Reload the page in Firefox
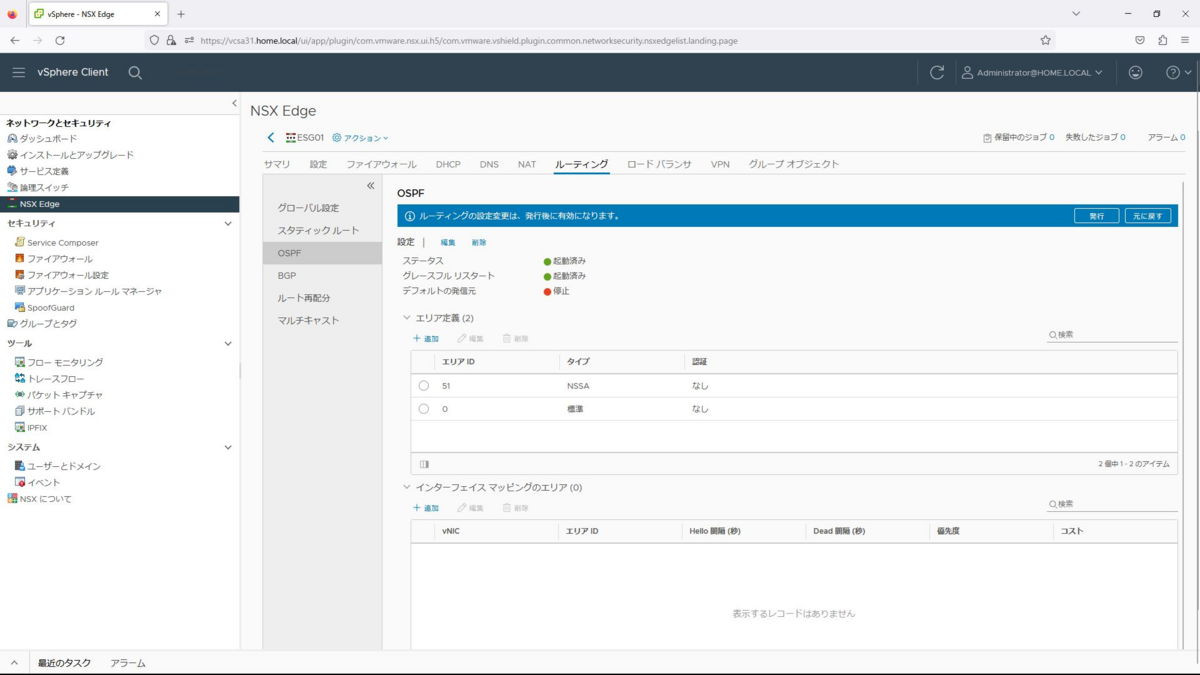This screenshot has height=675, width=1200. click(60, 41)
